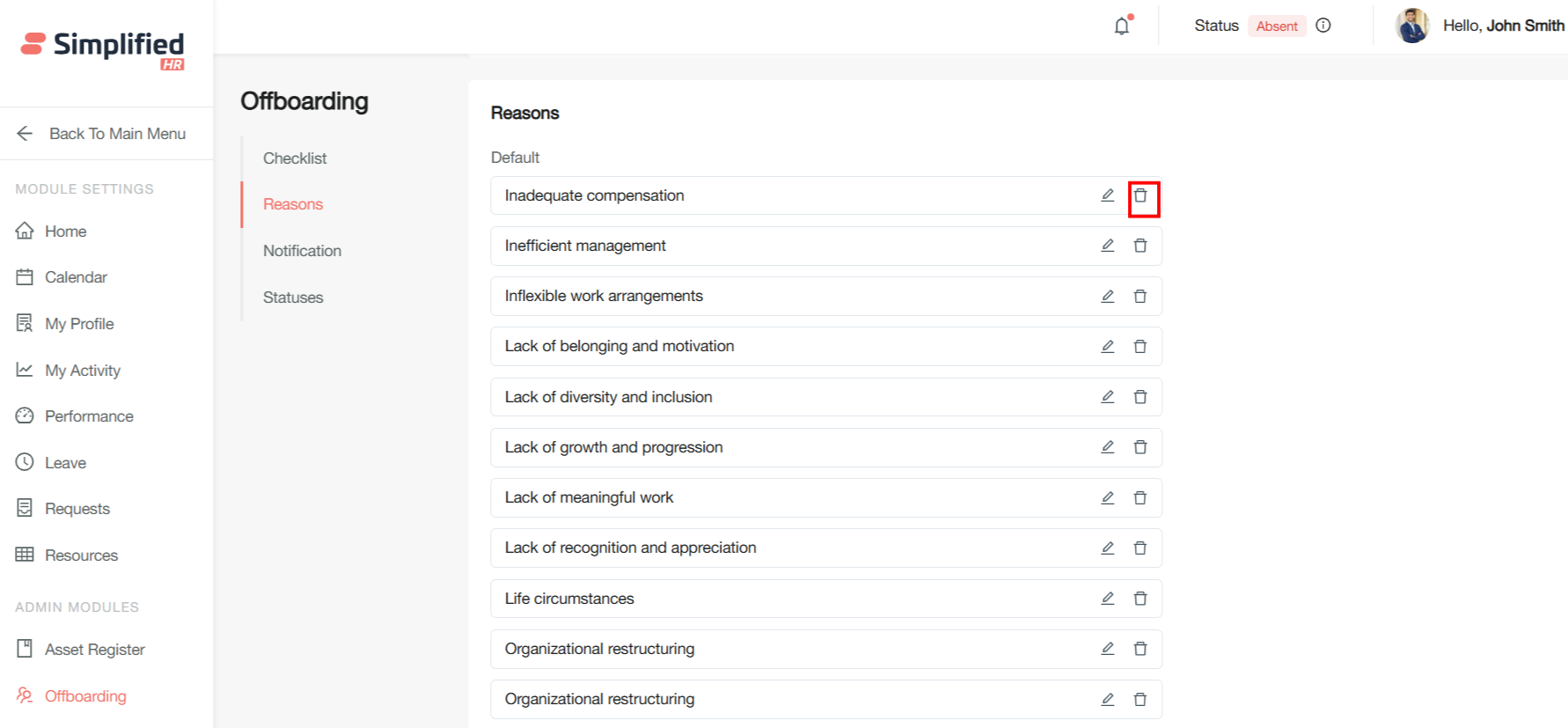Open the notifications bell

click(1122, 26)
